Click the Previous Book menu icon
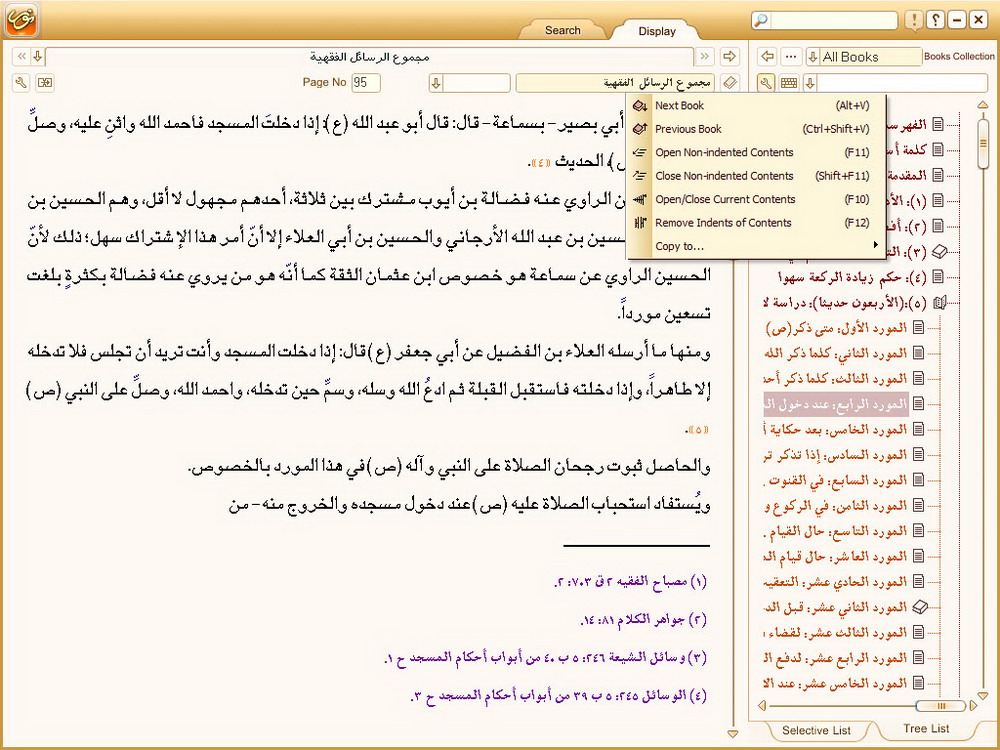The width and height of the screenshot is (1000, 750). point(640,129)
